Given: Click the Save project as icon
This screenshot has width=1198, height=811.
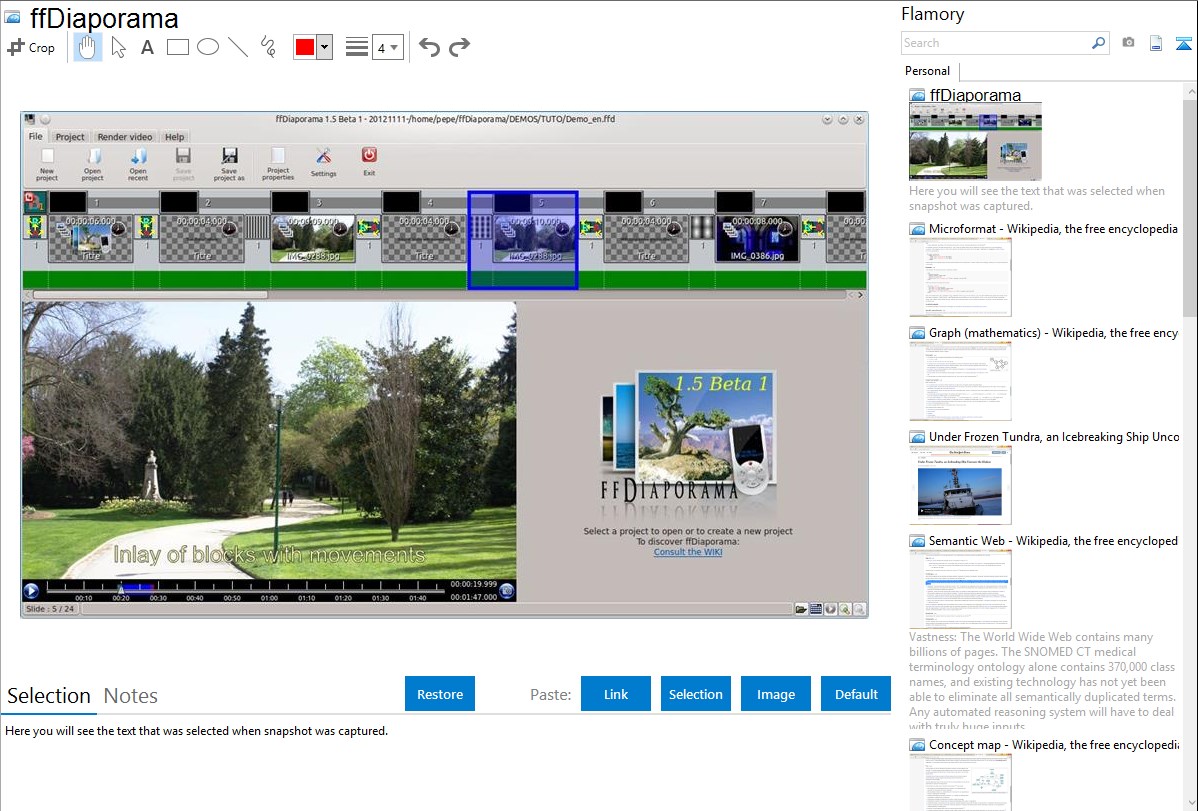Looking at the screenshot, I should (229, 164).
